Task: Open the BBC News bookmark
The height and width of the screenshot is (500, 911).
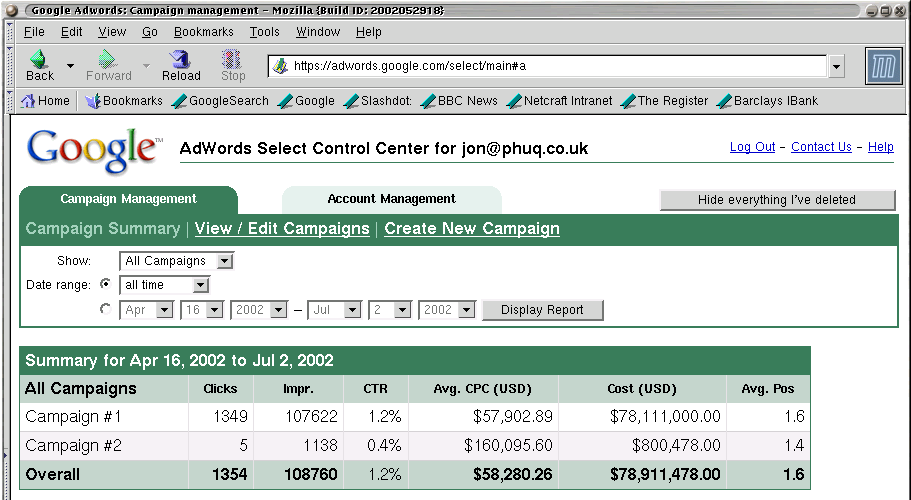Action: tap(459, 101)
